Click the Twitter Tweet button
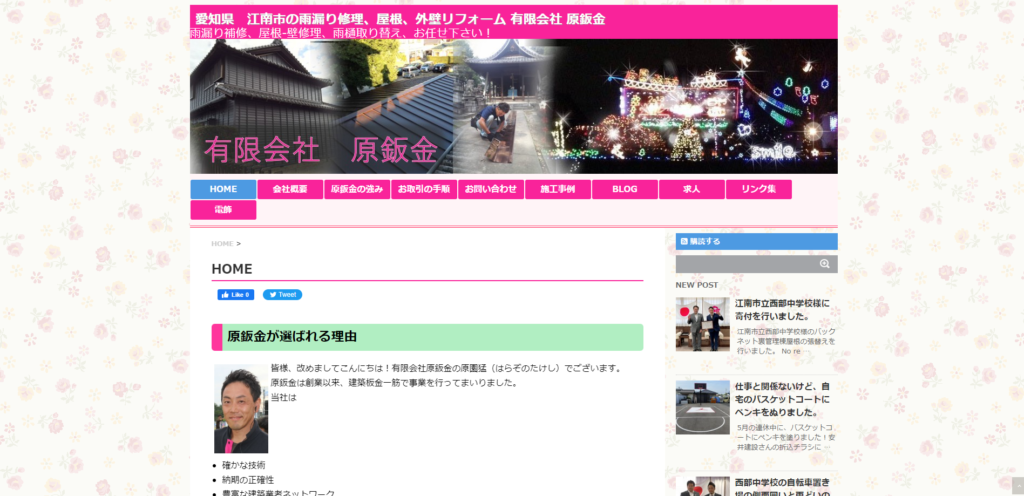 click(x=282, y=294)
